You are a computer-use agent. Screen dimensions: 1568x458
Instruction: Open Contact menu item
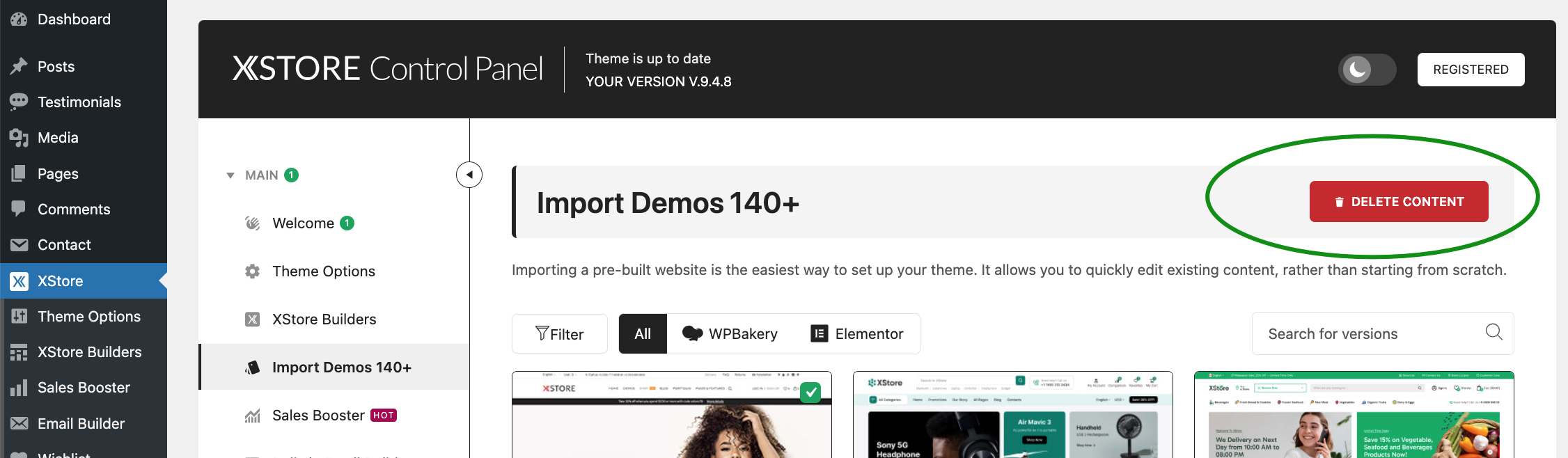[84, 245]
